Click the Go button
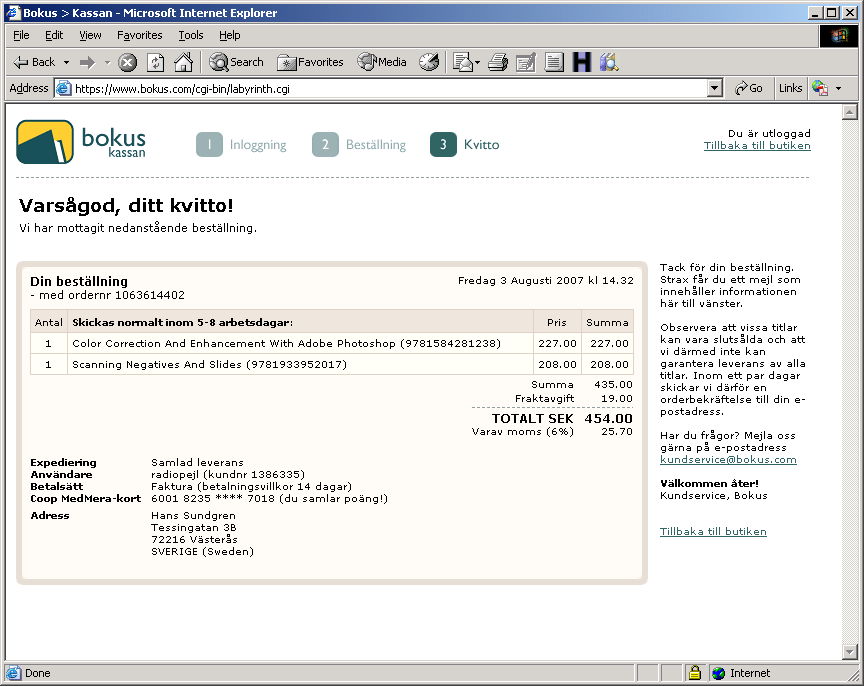Image resolution: width=864 pixels, height=686 pixels. pyautogui.click(x=748, y=88)
